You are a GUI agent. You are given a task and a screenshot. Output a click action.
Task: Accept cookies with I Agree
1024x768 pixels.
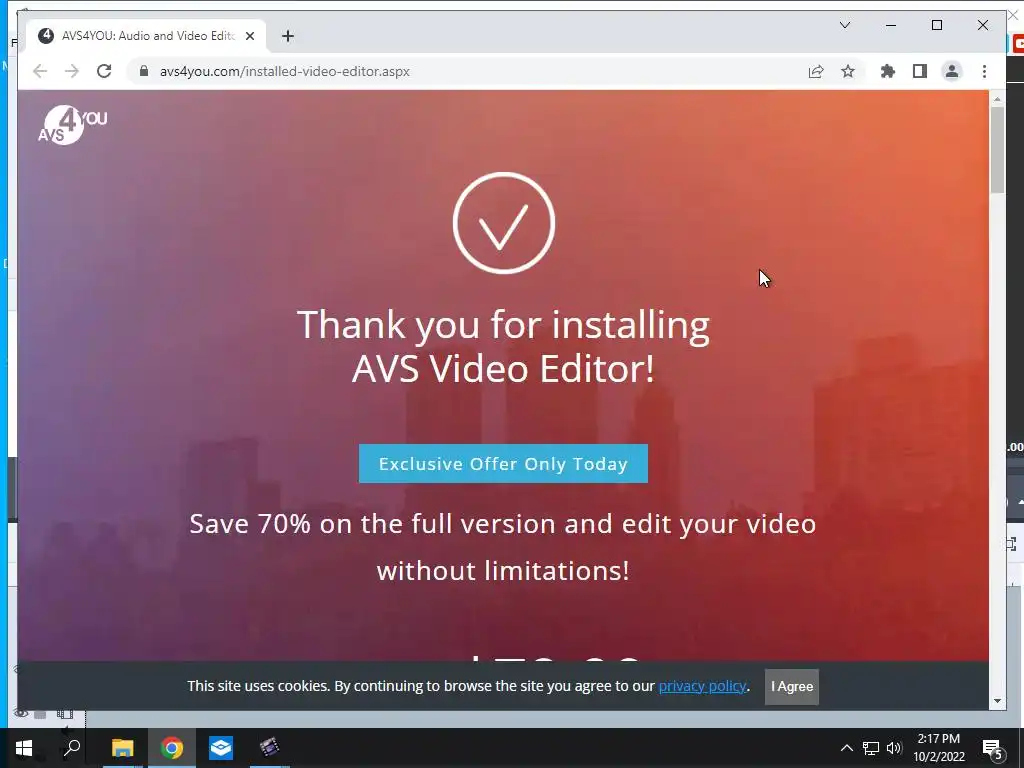(792, 686)
